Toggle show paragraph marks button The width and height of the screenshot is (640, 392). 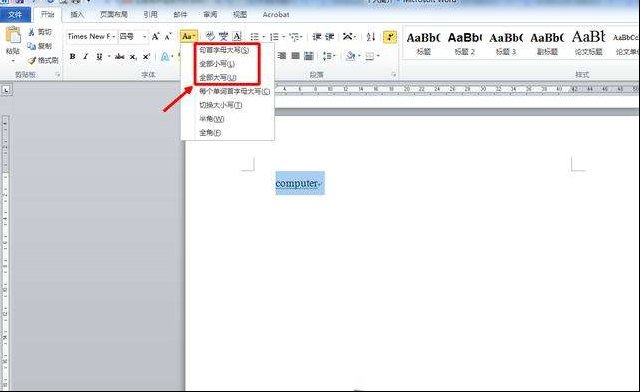tap(390, 37)
